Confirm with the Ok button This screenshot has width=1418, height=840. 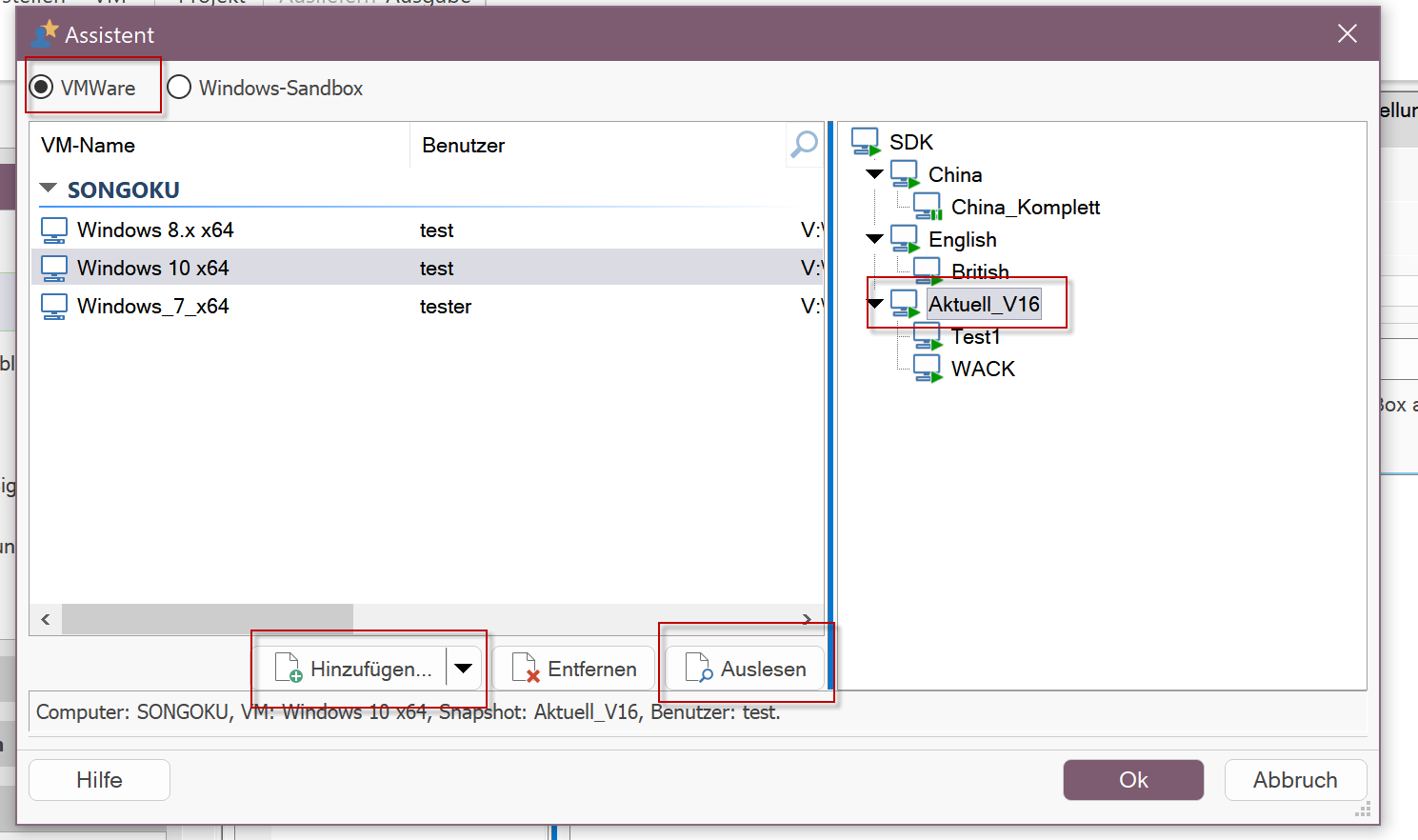1133,780
